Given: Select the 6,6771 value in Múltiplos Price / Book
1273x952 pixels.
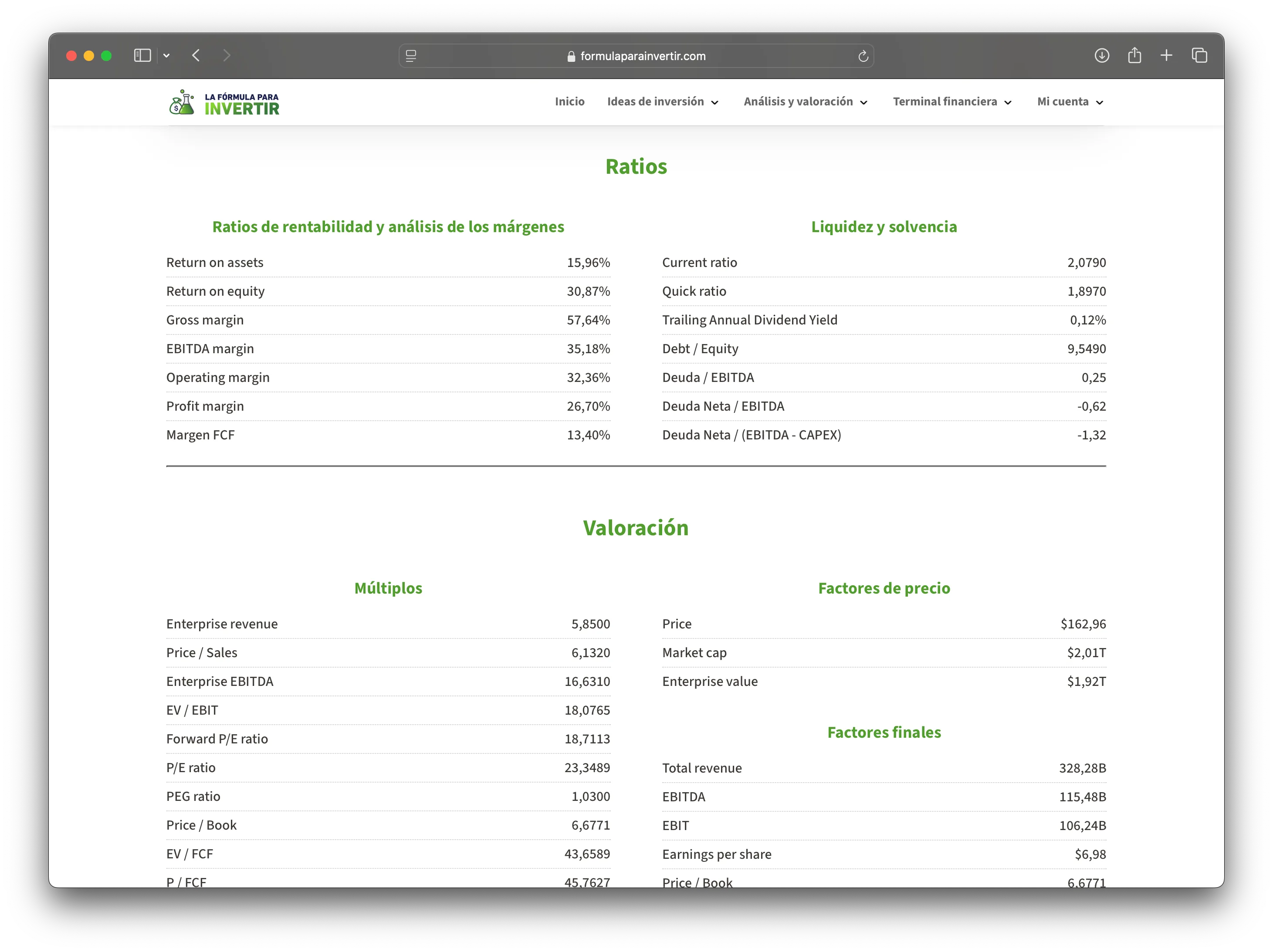Looking at the screenshot, I should 590,825.
